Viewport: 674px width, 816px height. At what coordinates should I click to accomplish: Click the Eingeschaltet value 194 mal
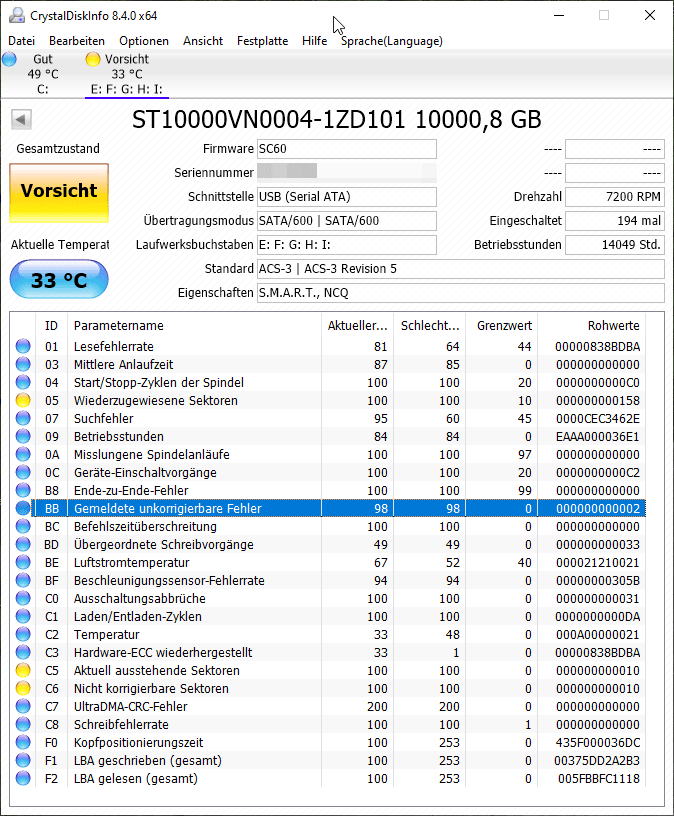click(x=615, y=221)
